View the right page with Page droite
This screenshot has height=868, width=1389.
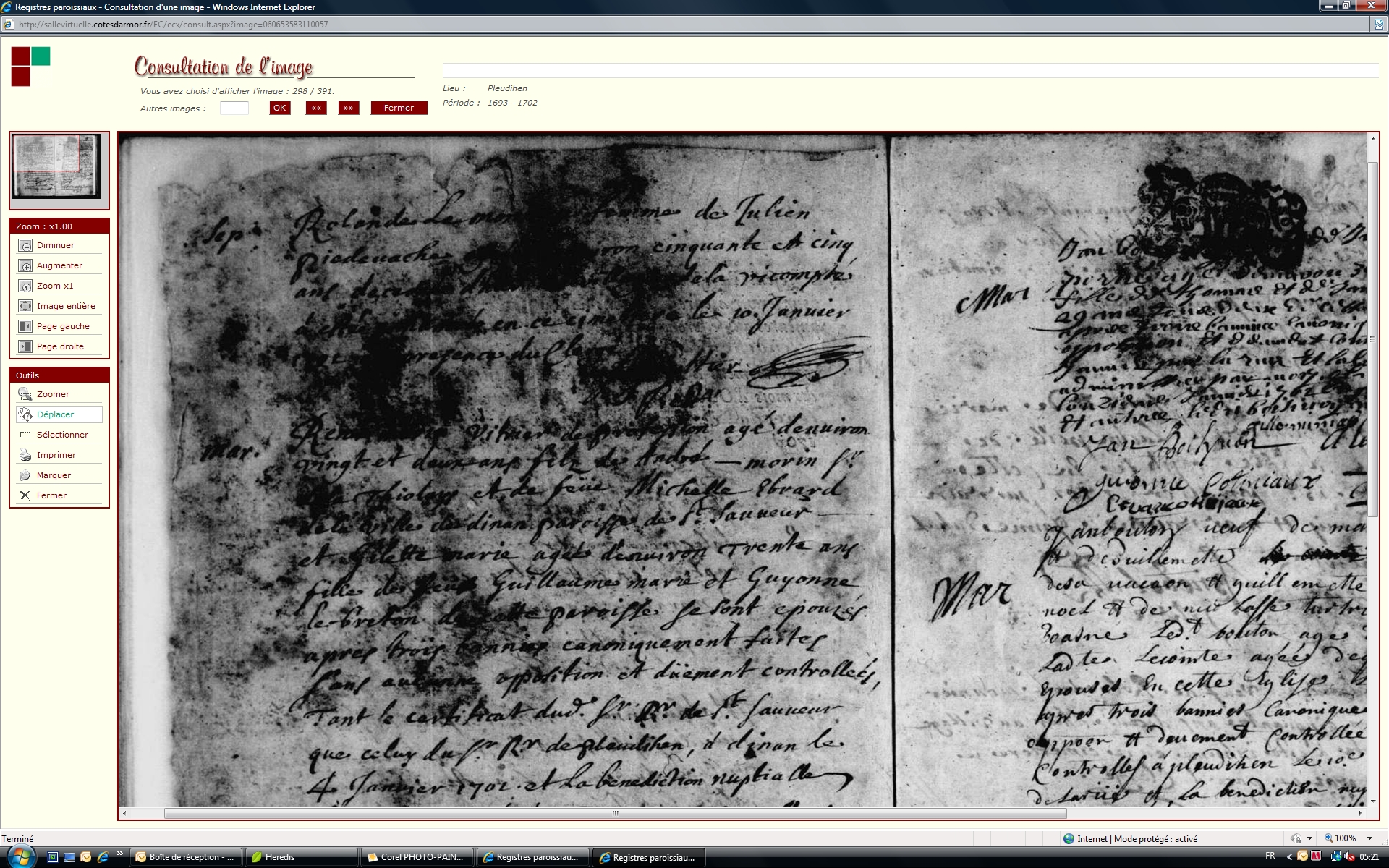pyautogui.click(x=25, y=347)
